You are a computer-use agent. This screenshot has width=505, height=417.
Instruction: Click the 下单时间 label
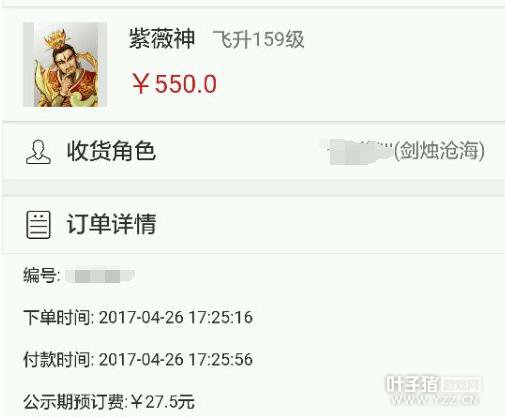point(58,317)
